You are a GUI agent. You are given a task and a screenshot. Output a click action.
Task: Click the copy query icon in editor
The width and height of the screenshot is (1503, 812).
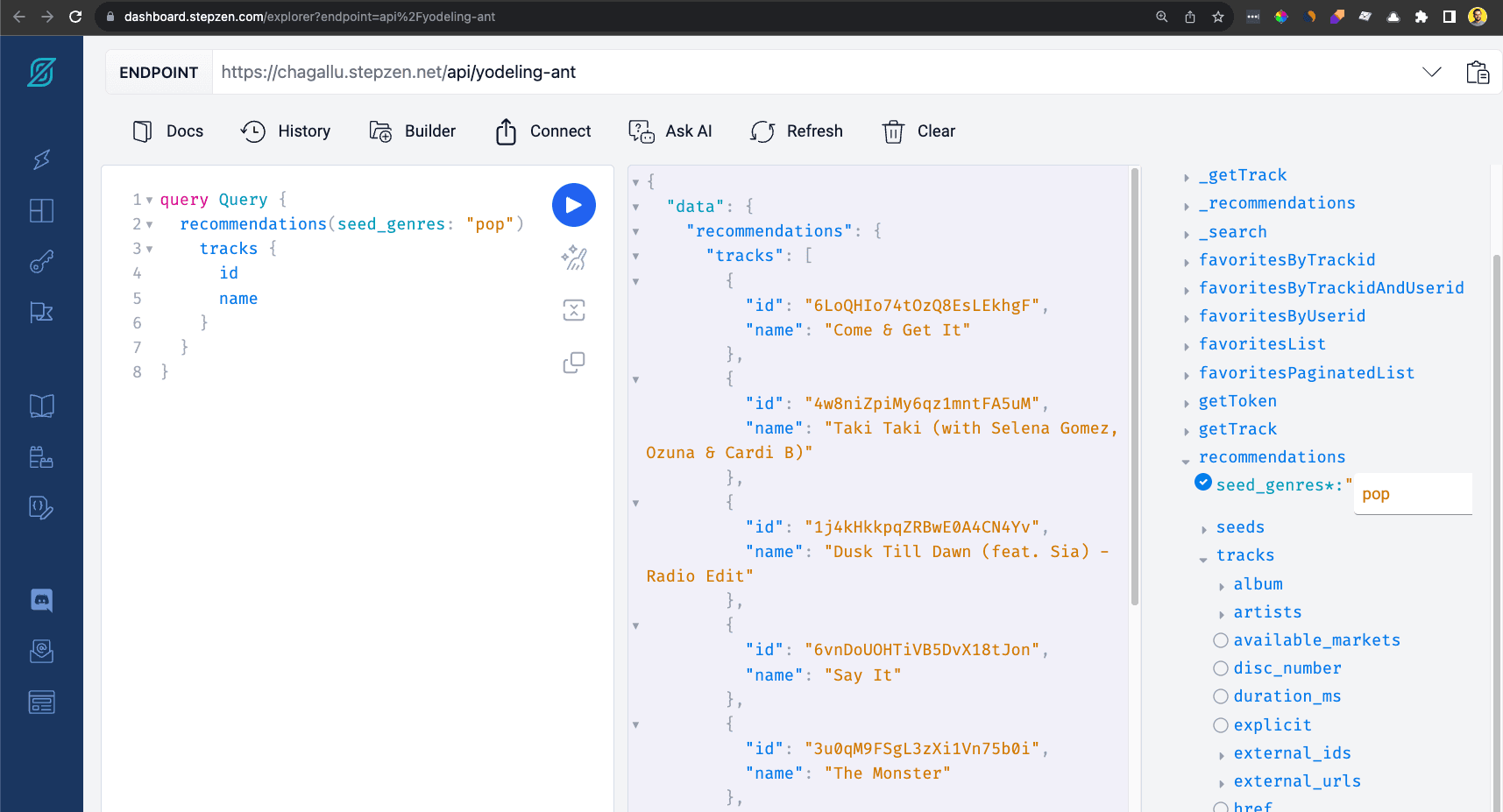(x=574, y=363)
